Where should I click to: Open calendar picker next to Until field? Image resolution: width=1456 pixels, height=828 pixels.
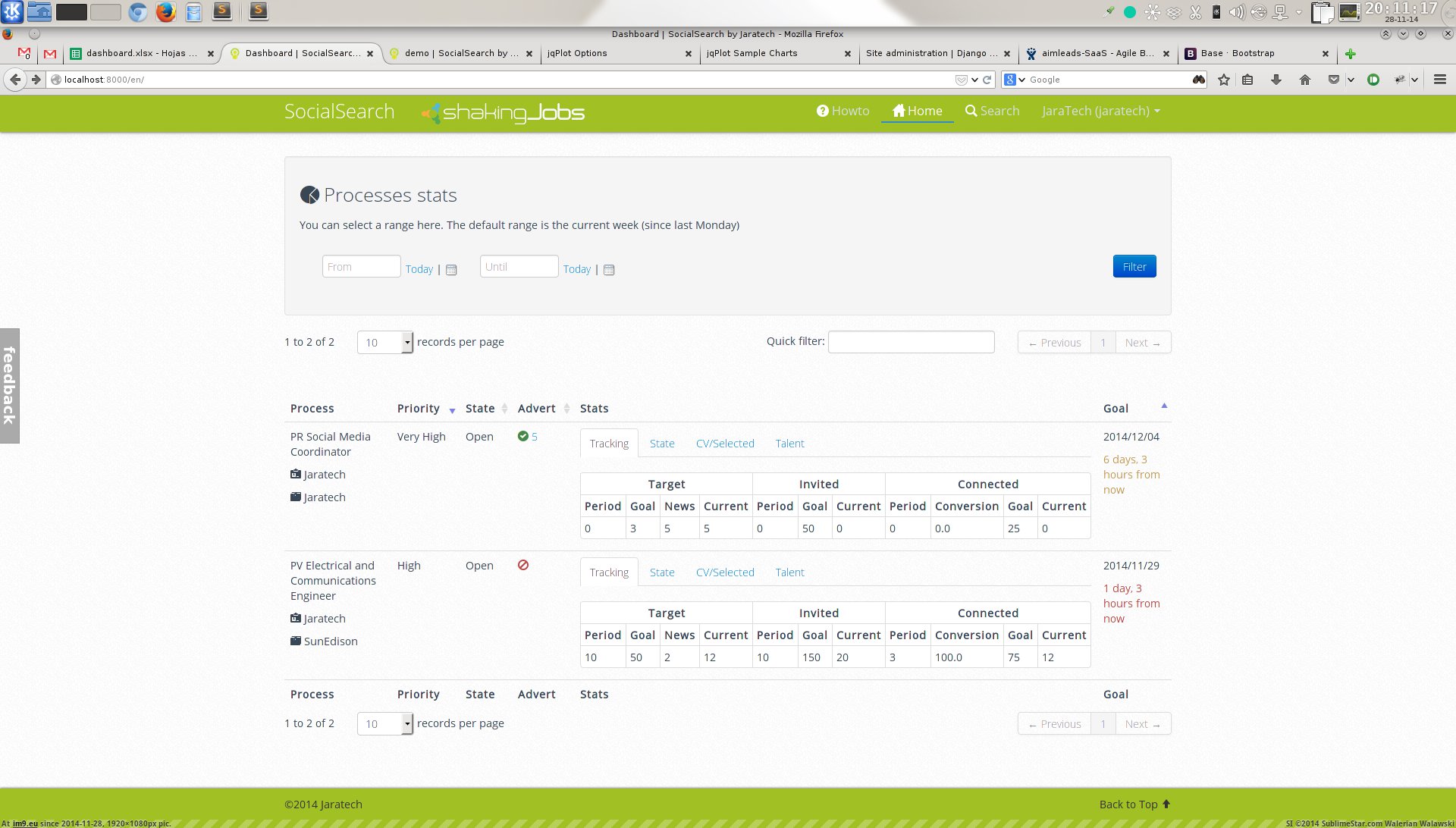(x=609, y=270)
